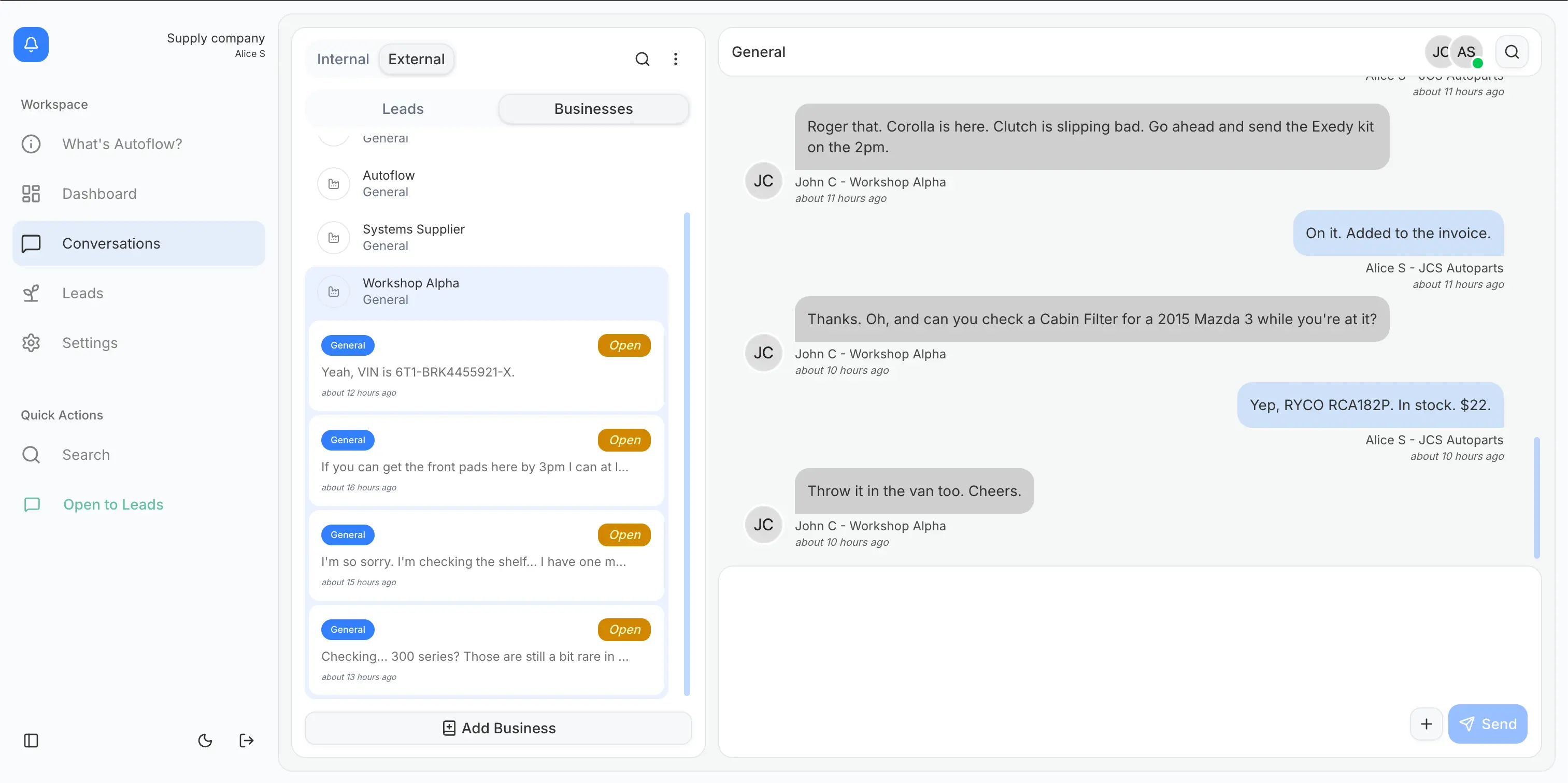Image resolution: width=1568 pixels, height=783 pixels.
Task: Search within the General chat
Action: [x=1512, y=52]
